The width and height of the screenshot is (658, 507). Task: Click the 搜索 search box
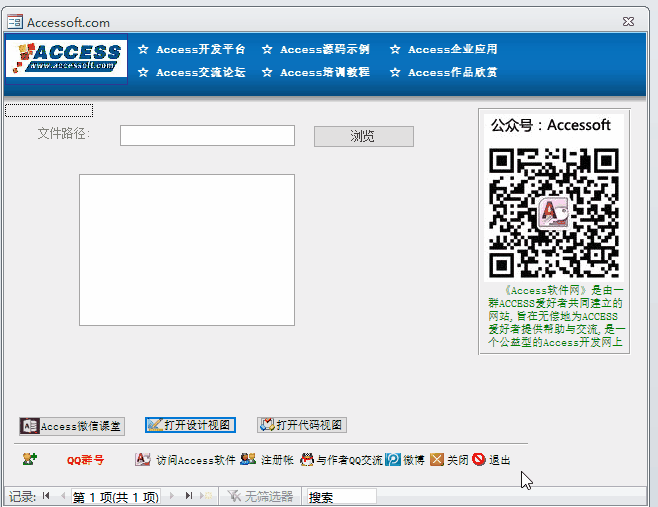(x=342, y=497)
